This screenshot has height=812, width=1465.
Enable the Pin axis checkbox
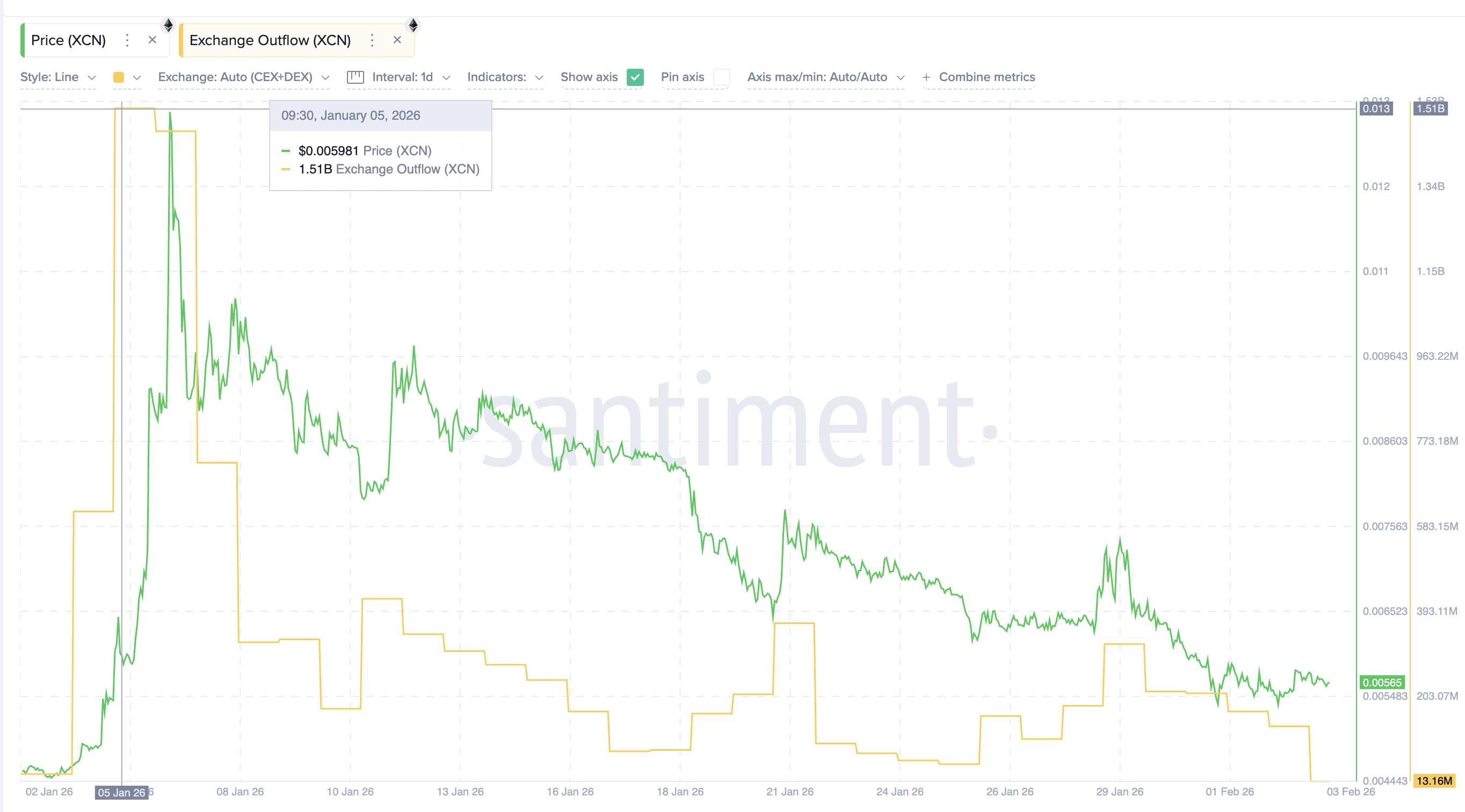coord(721,77)
